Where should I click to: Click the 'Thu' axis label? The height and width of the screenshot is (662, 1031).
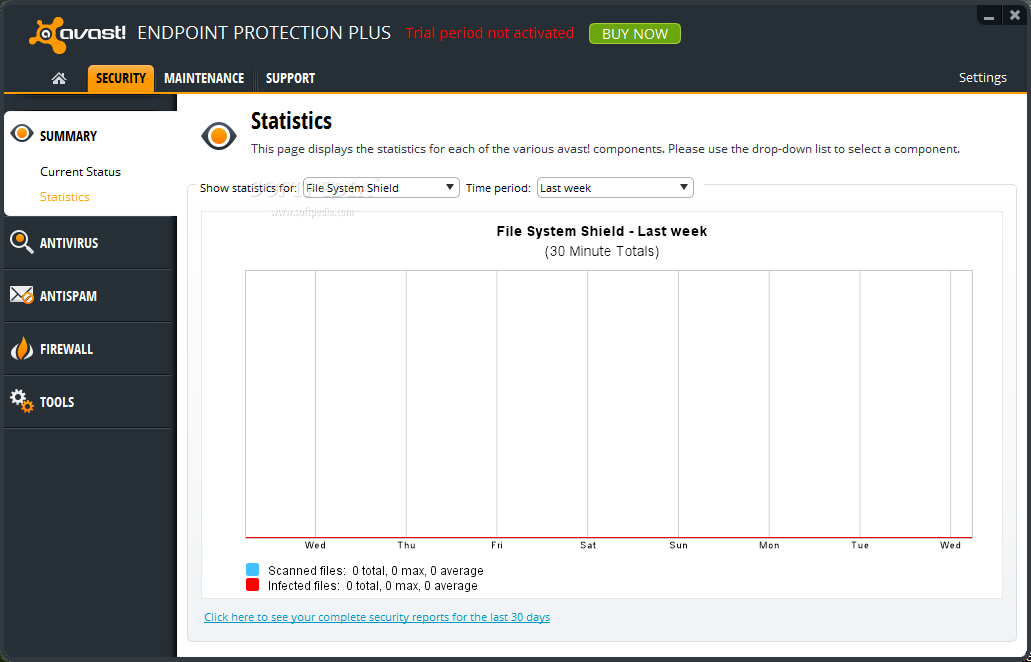pos(406,545)
